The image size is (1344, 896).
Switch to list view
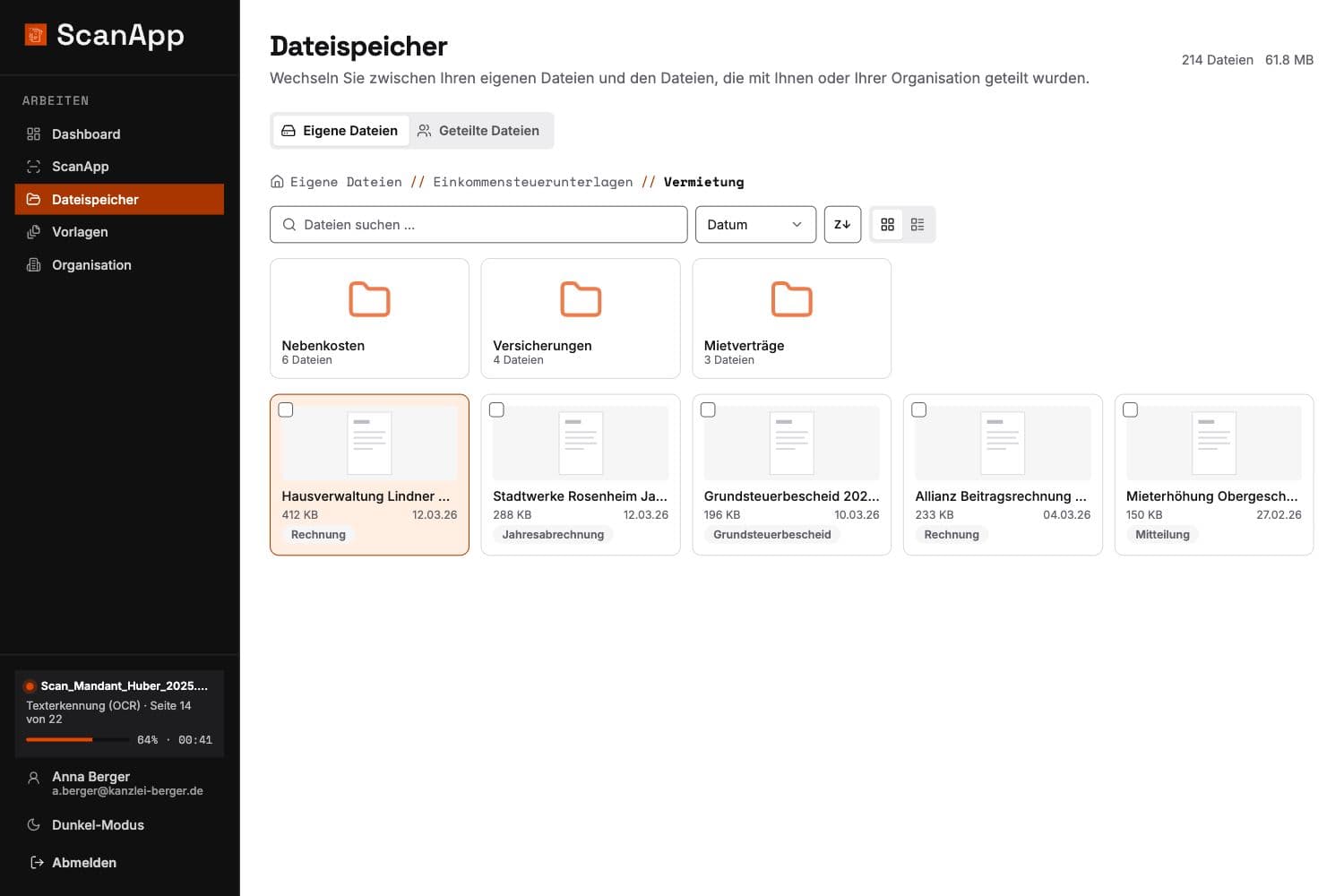918,225
